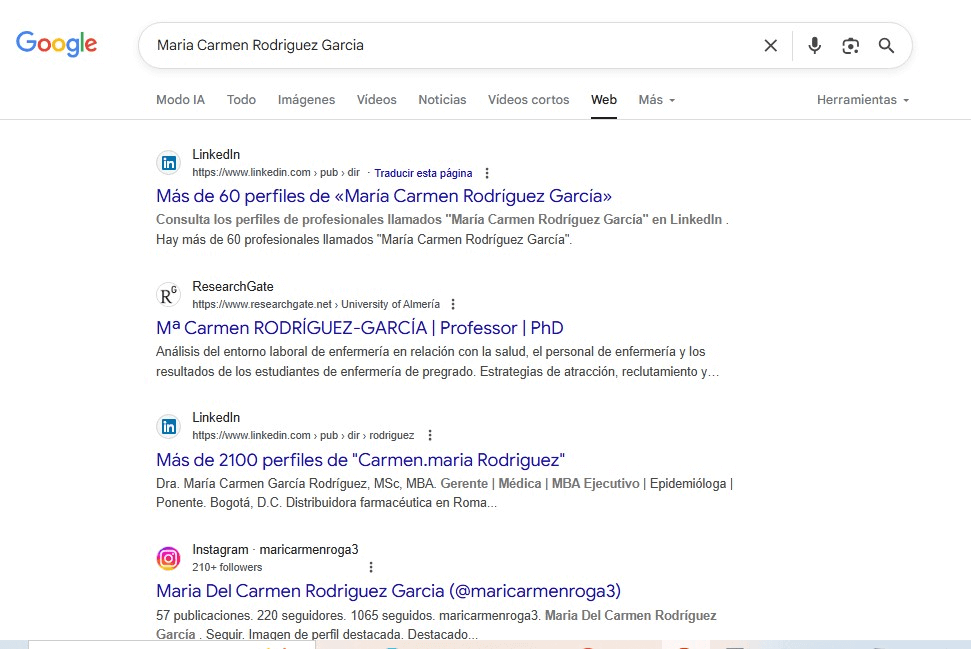Open more options for Instagram result

coord(371,567)
